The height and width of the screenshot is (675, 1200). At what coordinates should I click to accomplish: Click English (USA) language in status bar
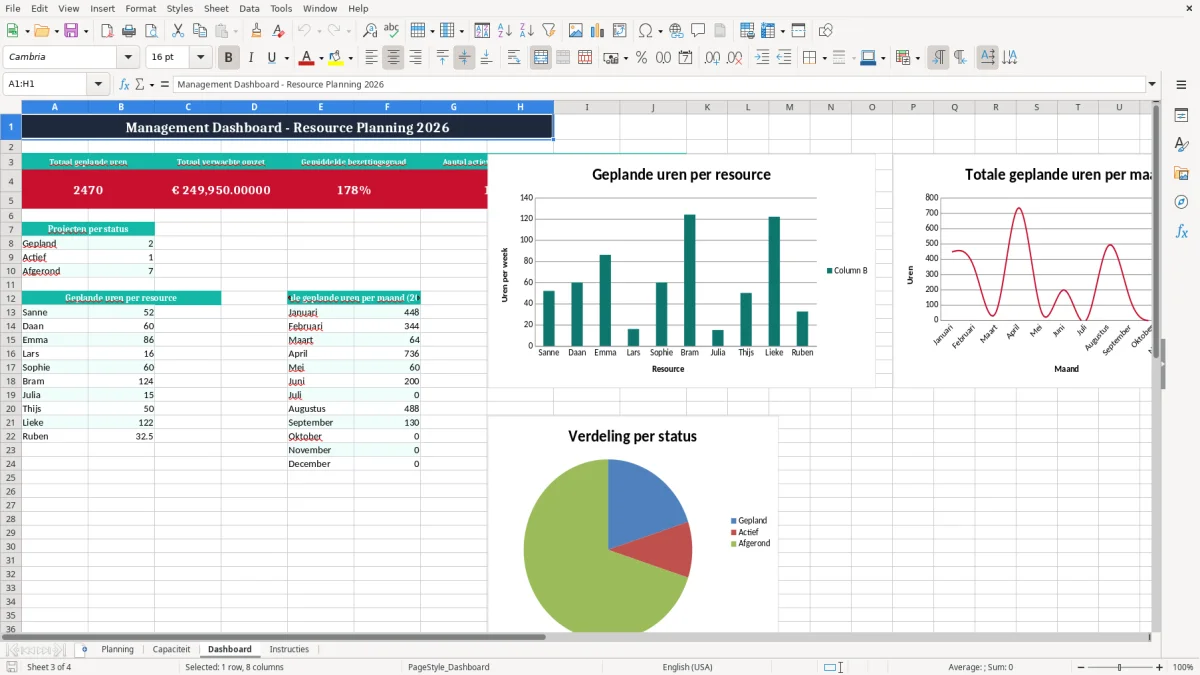[x=687, y=667]
